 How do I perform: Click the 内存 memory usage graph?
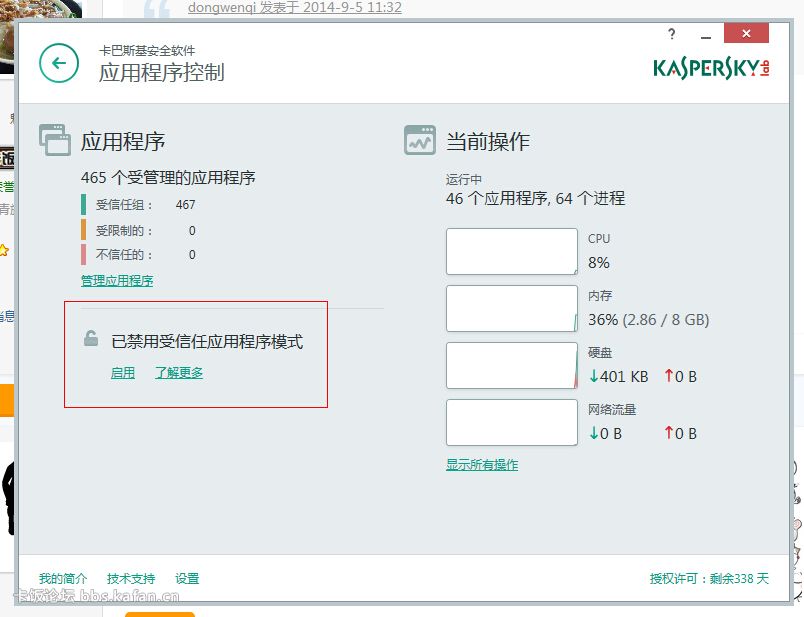[512, 308]
